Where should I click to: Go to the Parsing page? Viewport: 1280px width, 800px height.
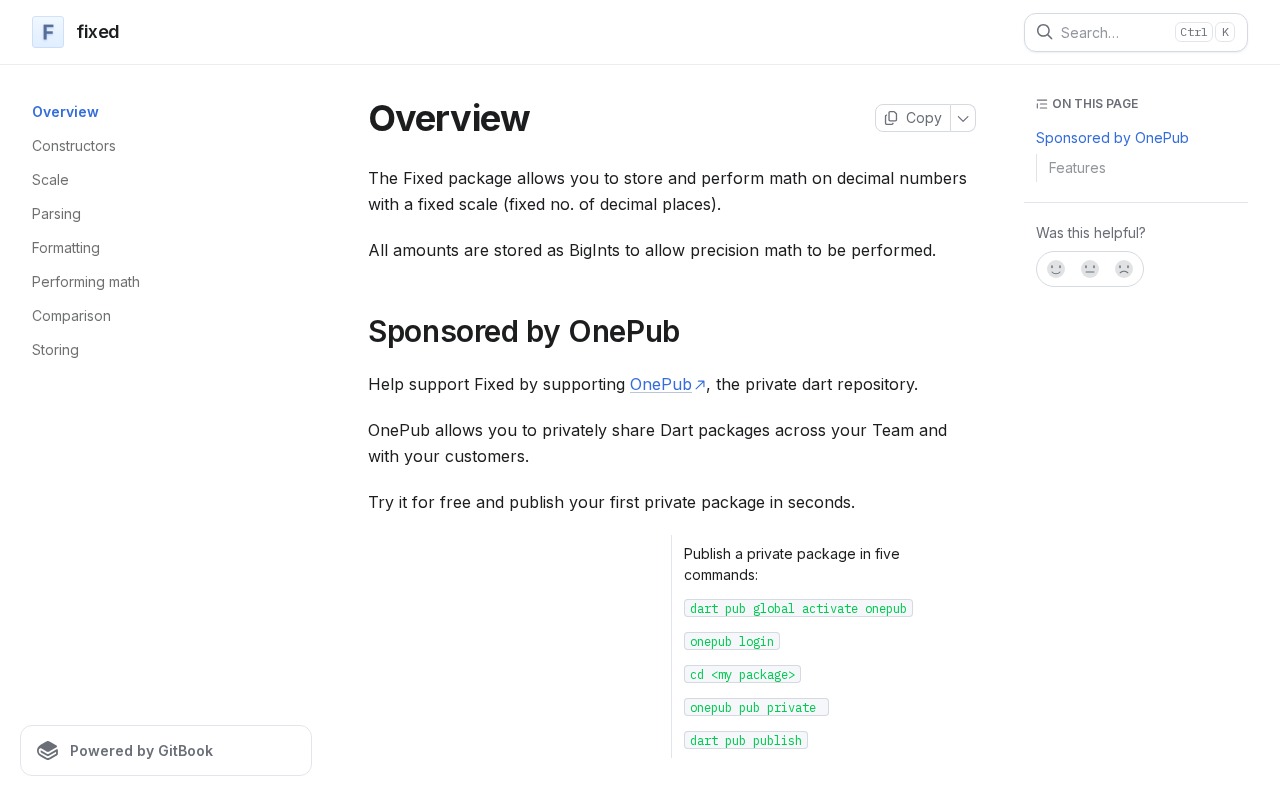56,214
